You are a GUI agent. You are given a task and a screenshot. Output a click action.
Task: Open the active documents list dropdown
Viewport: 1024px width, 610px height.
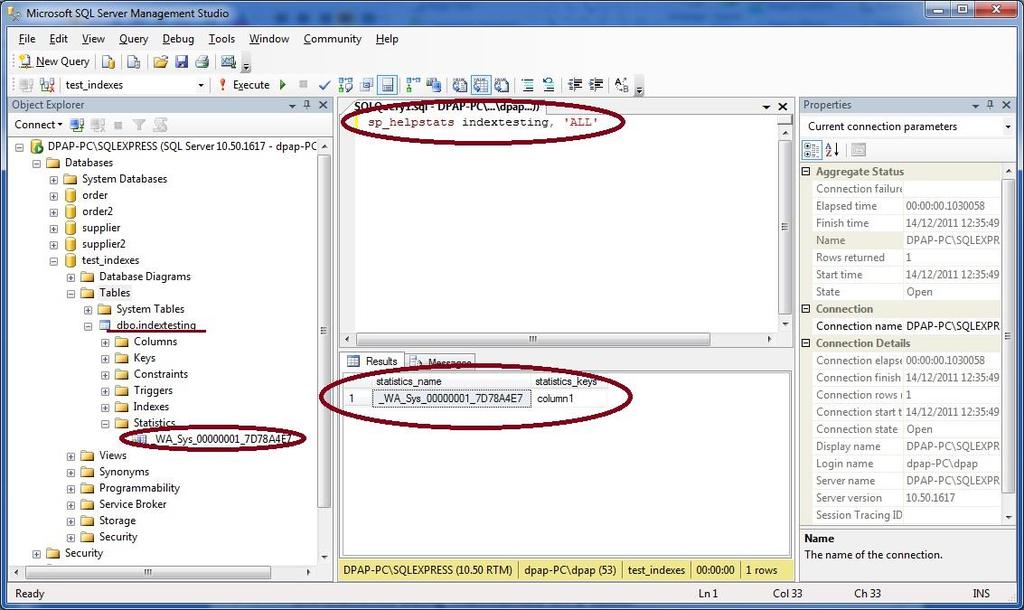point(766,106)
